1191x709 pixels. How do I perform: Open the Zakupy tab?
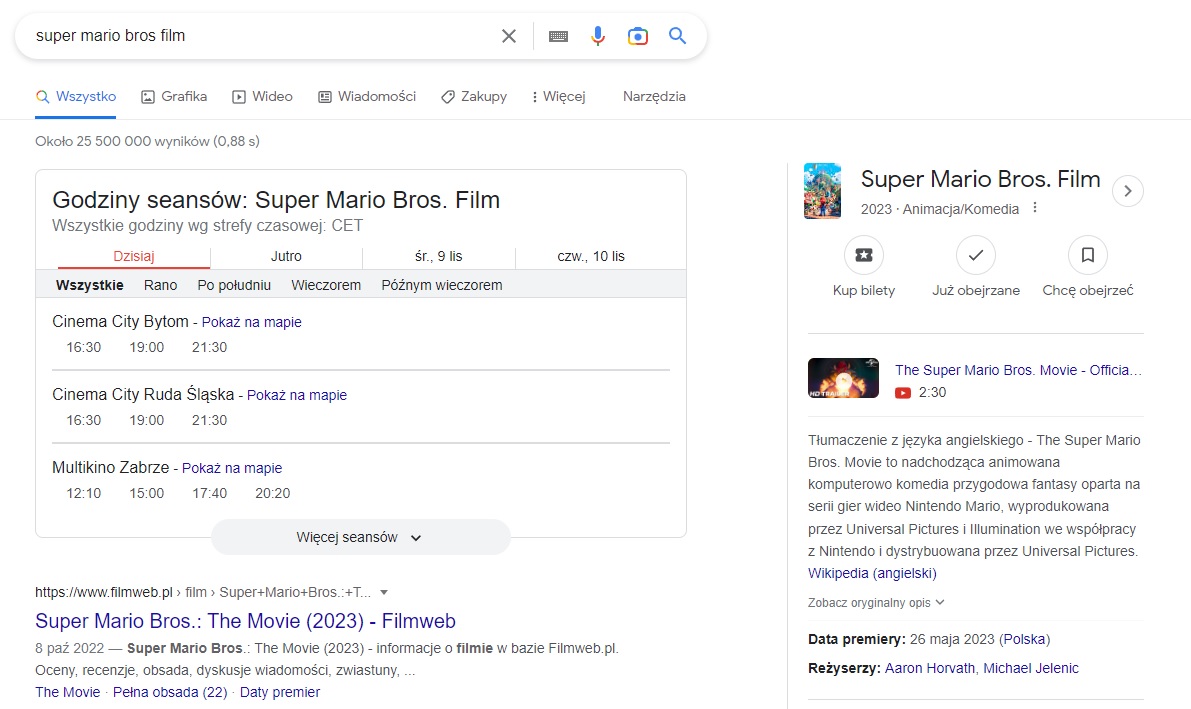(474, 97)
